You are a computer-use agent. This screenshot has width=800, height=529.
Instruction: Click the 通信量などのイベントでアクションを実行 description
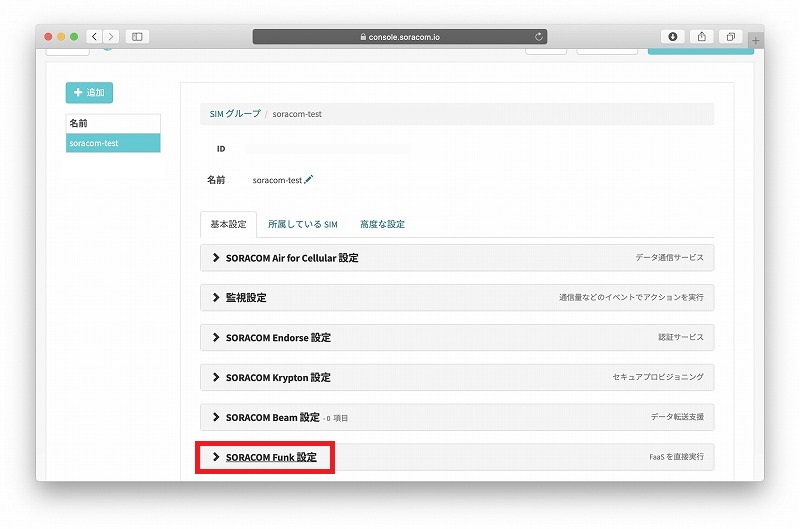[631, 297]
